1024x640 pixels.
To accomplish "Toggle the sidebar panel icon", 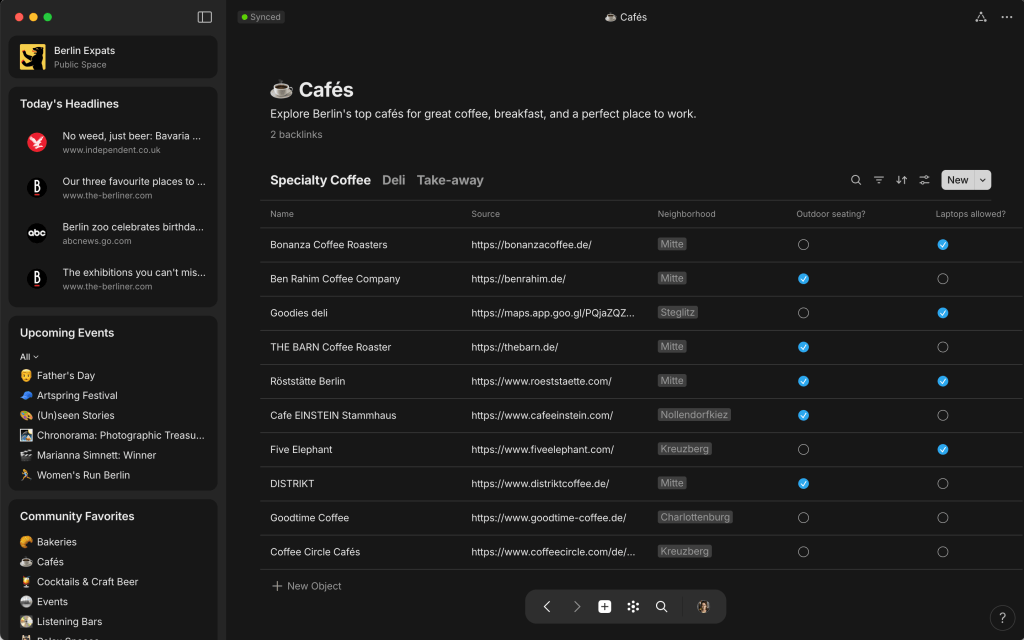I will 205,17.
